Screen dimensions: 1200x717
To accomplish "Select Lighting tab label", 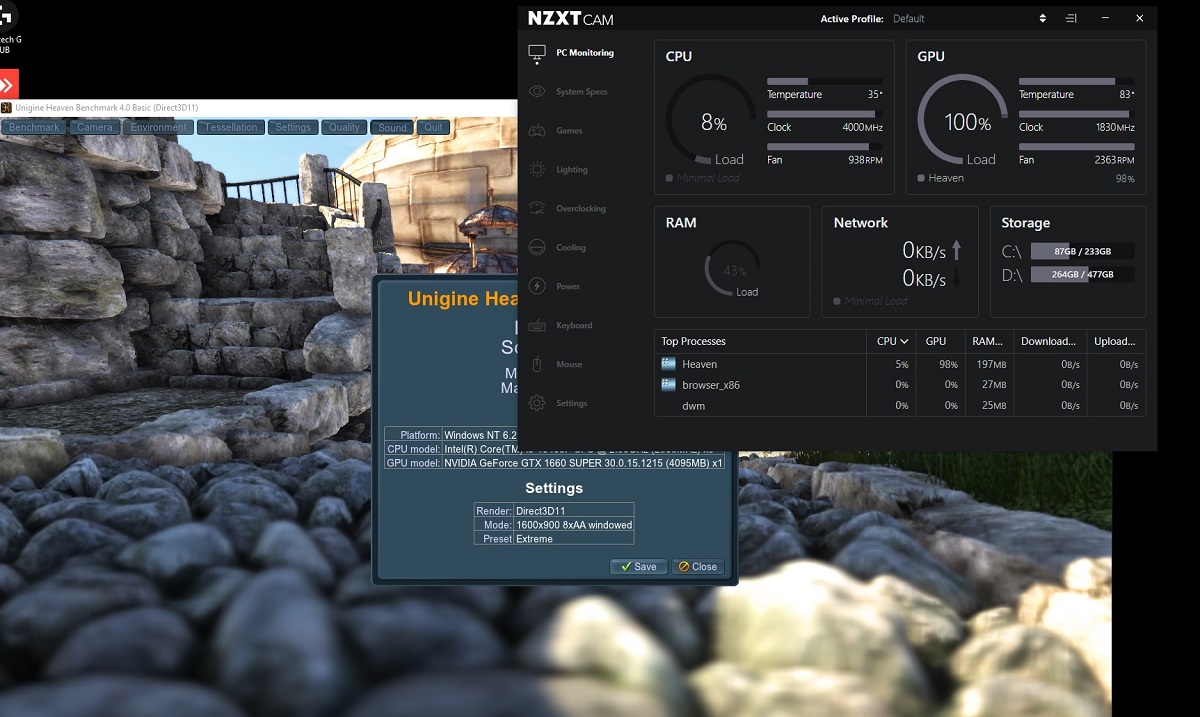I will 572,170.
